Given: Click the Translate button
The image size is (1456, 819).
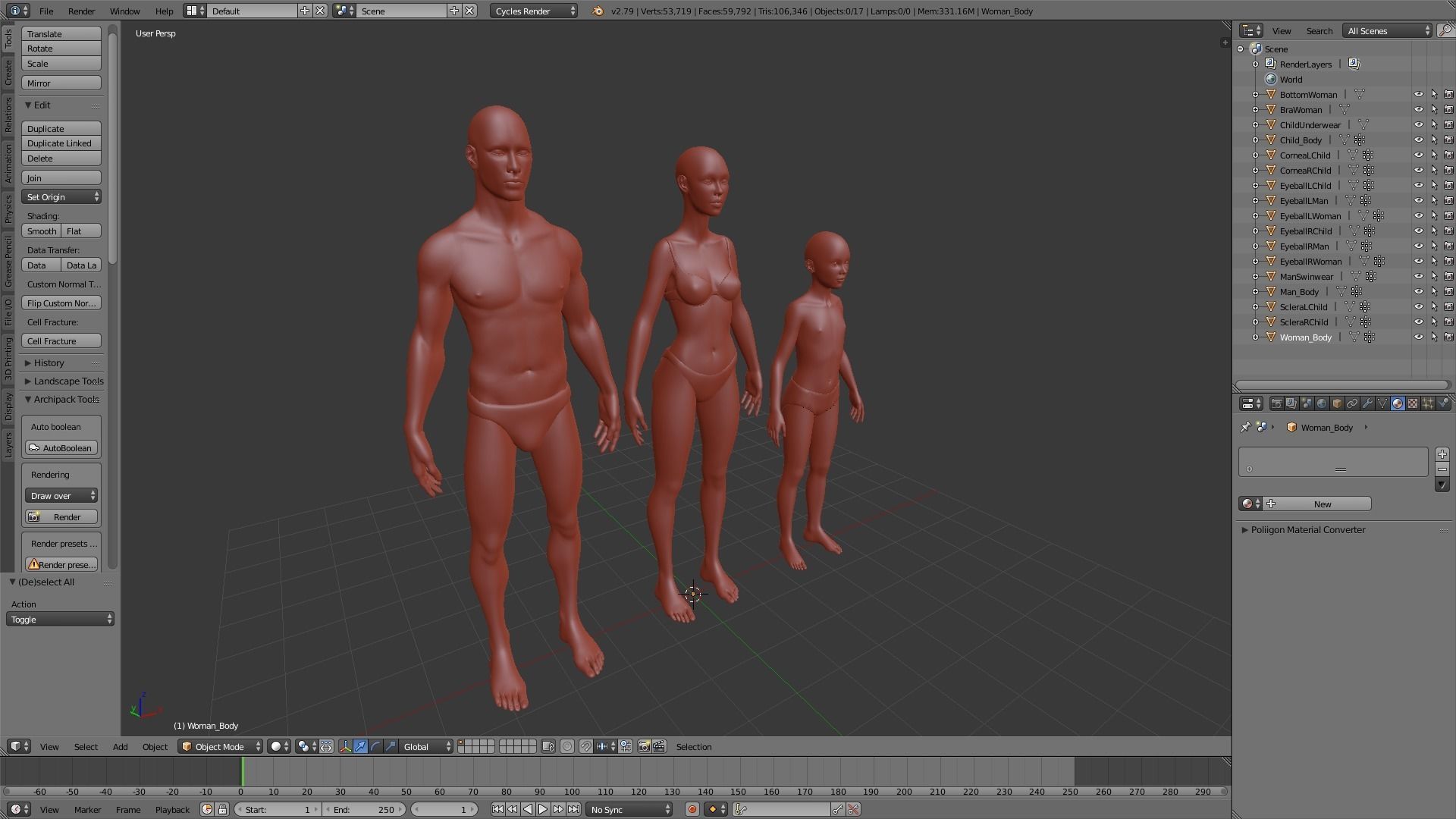Looking at the screenshot, I should click(x=61, y=34).
